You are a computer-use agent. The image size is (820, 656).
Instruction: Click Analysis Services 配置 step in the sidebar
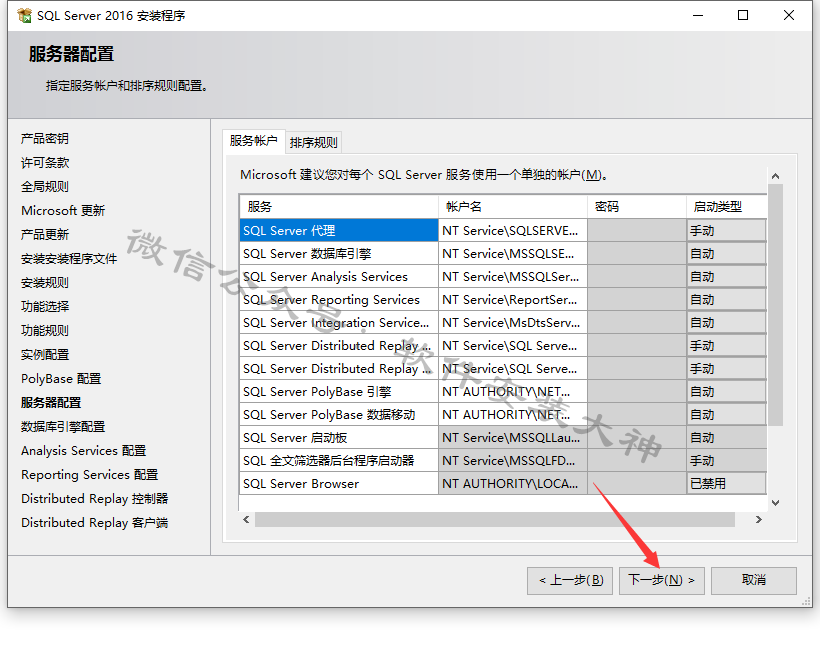[x=84, y=451]
